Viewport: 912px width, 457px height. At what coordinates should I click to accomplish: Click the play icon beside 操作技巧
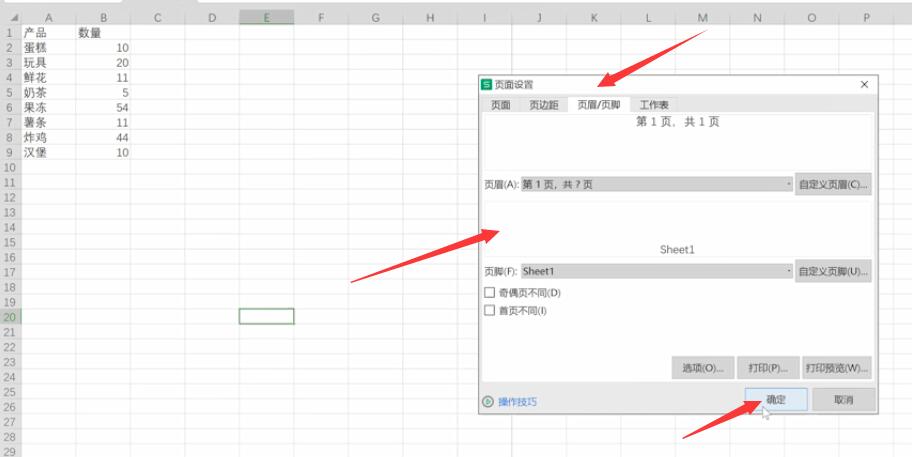tap(488, 402)
